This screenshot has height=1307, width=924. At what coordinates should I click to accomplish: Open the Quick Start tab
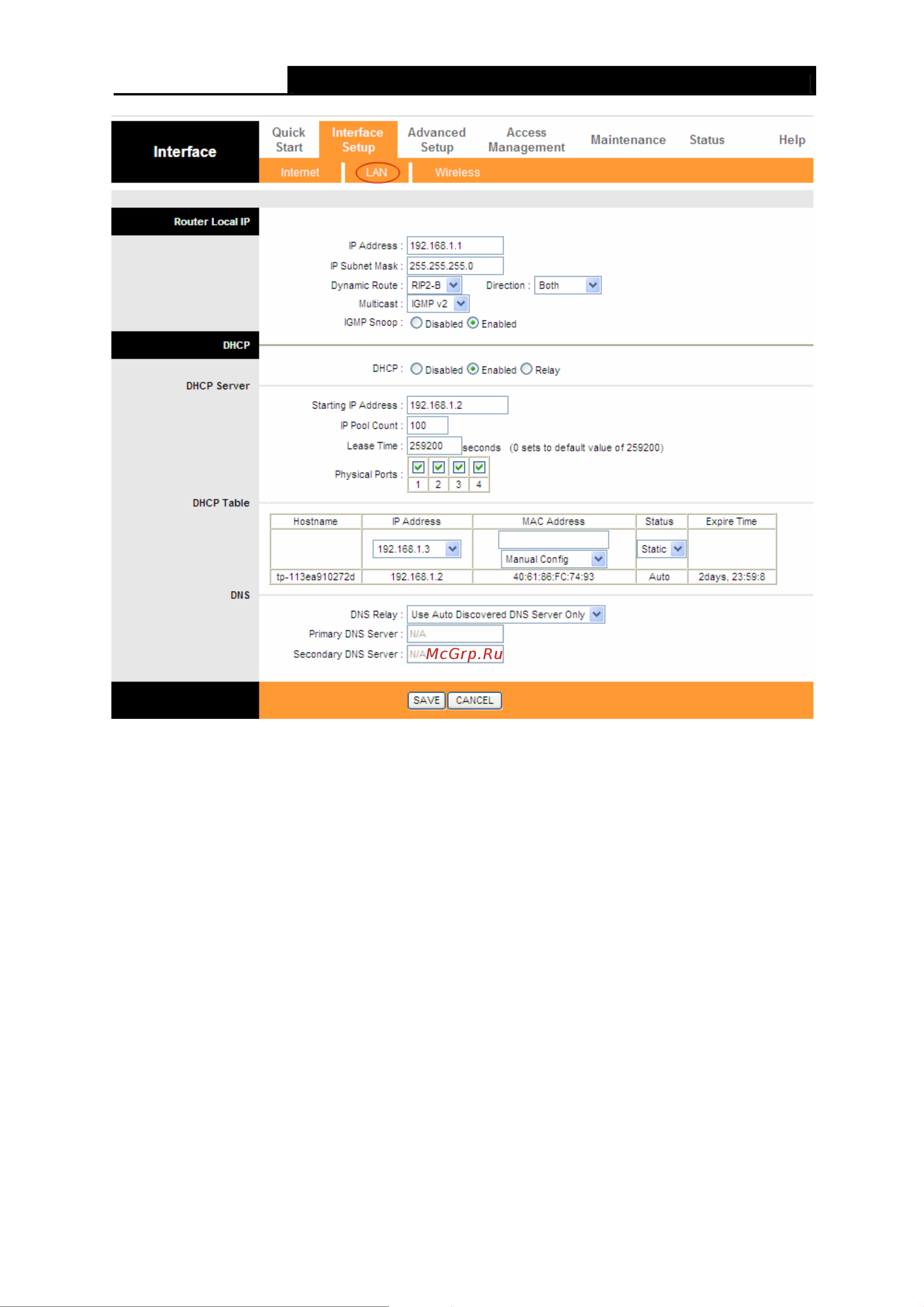pos(289,139)
